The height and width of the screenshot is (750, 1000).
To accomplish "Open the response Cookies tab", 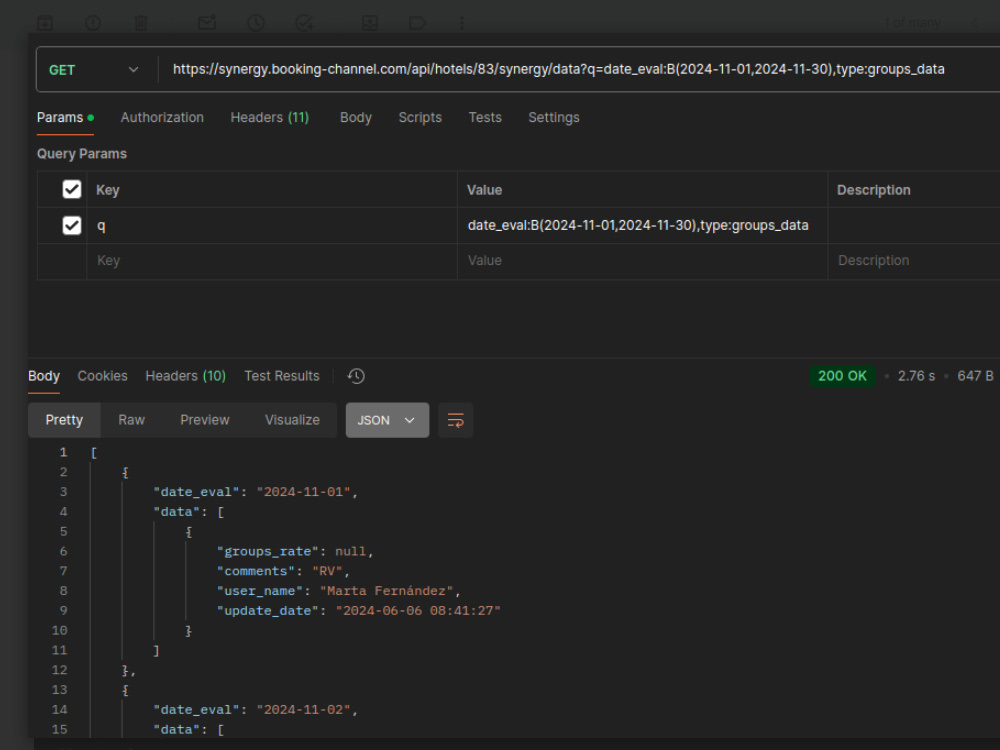I will coord(103,376).
